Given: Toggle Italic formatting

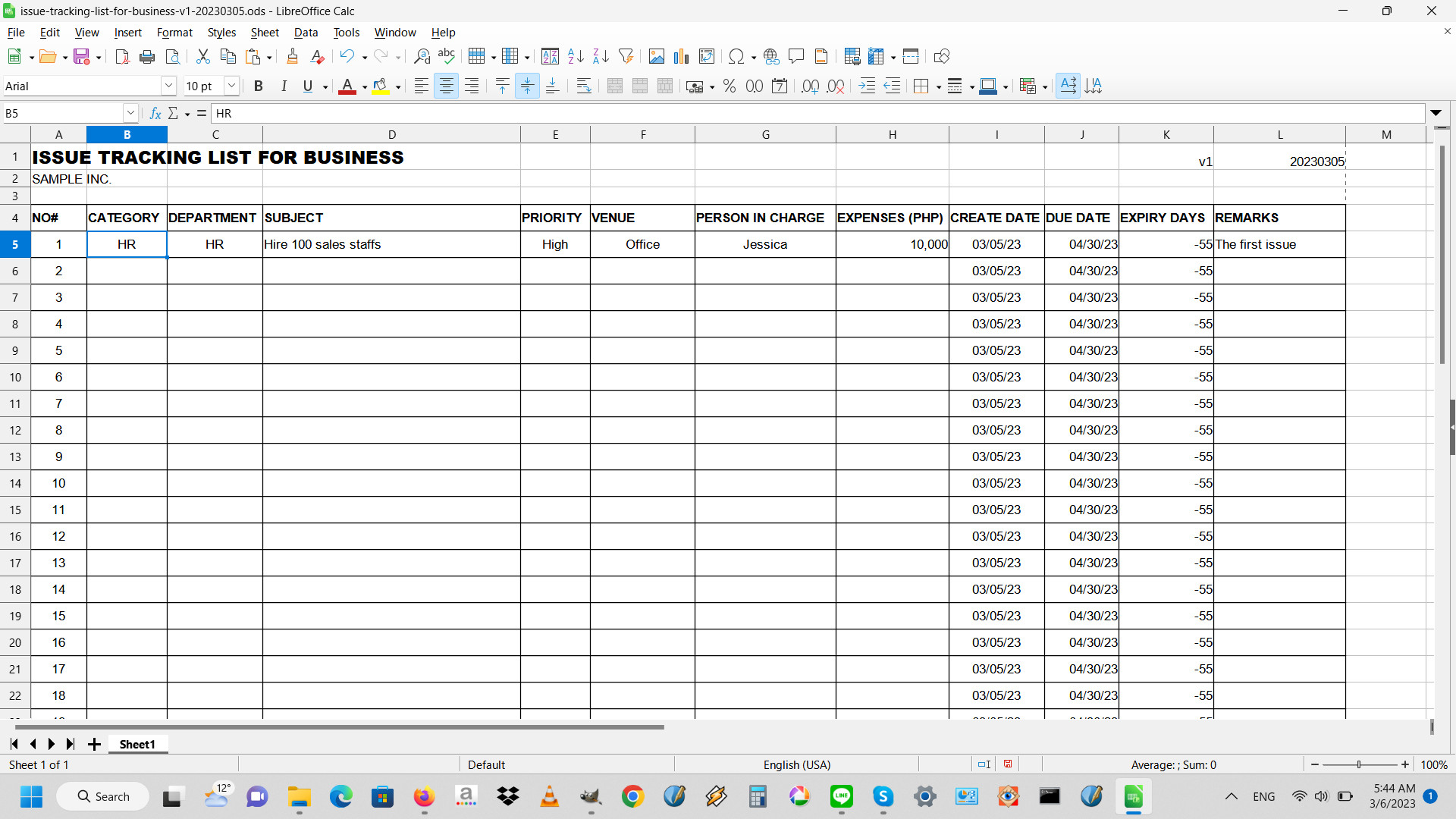Looking at the screenshot, I should (284, 86).
